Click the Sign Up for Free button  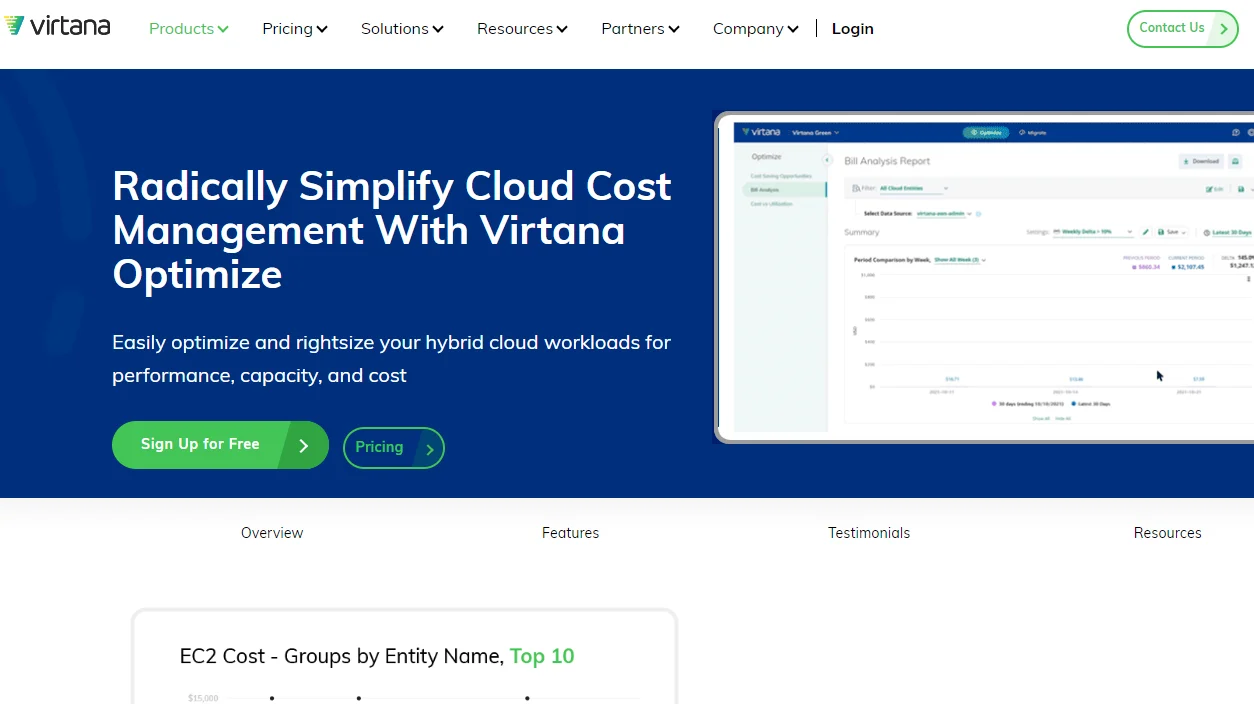click(x=220, y=444)
